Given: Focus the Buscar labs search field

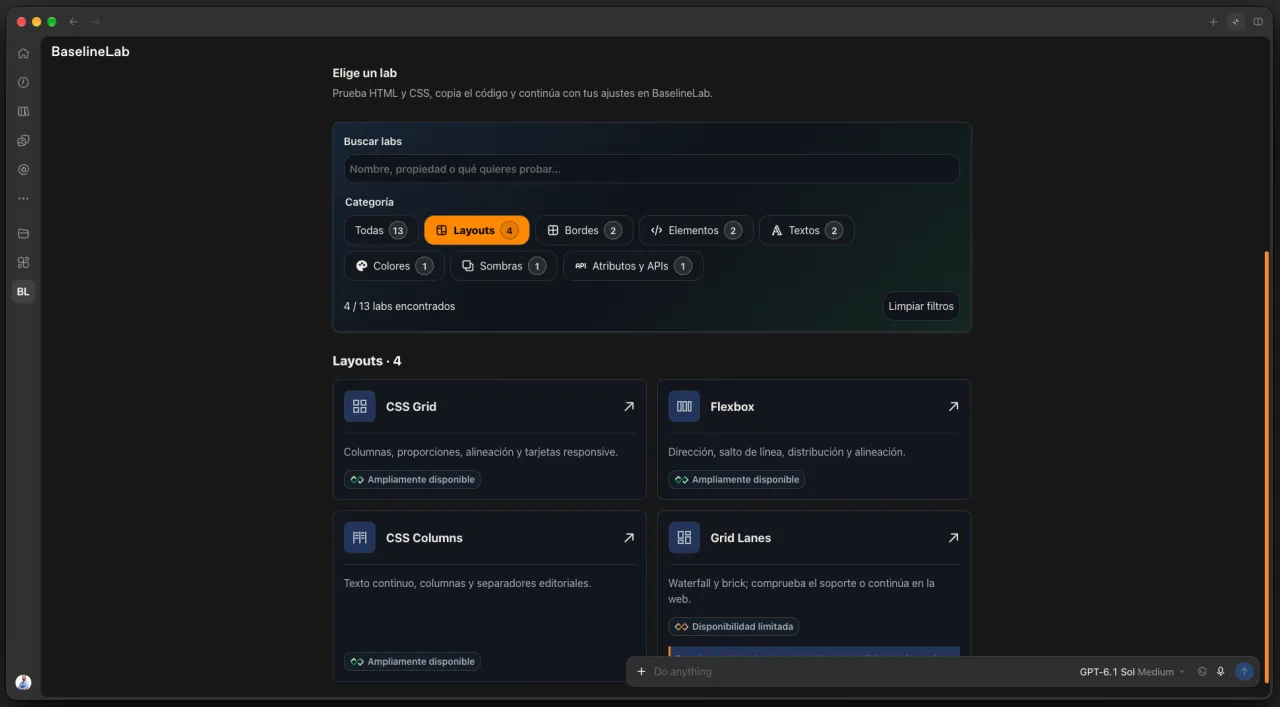Looking at the screenshot, I should pos(651,169).
